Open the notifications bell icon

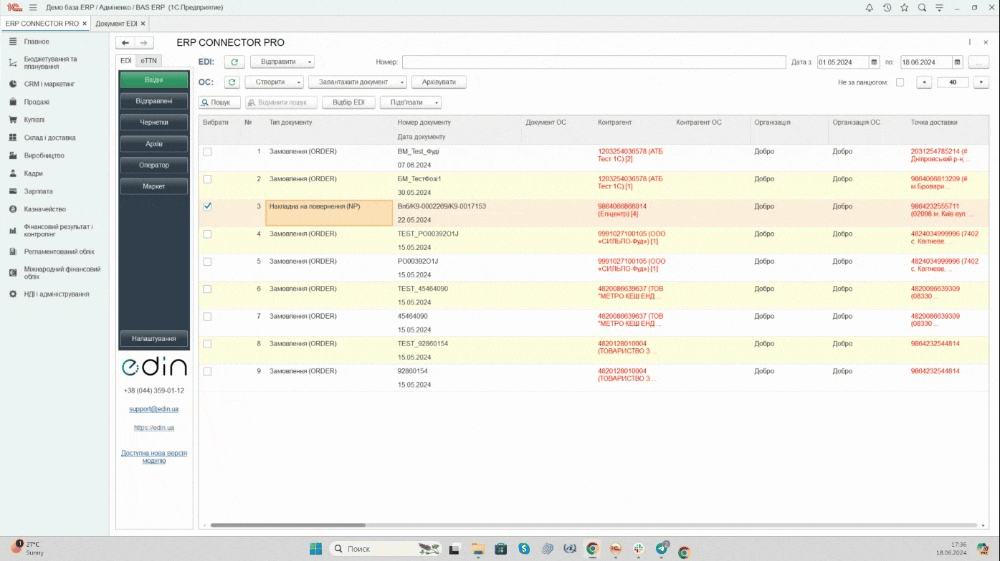click(x=868, y=7)
